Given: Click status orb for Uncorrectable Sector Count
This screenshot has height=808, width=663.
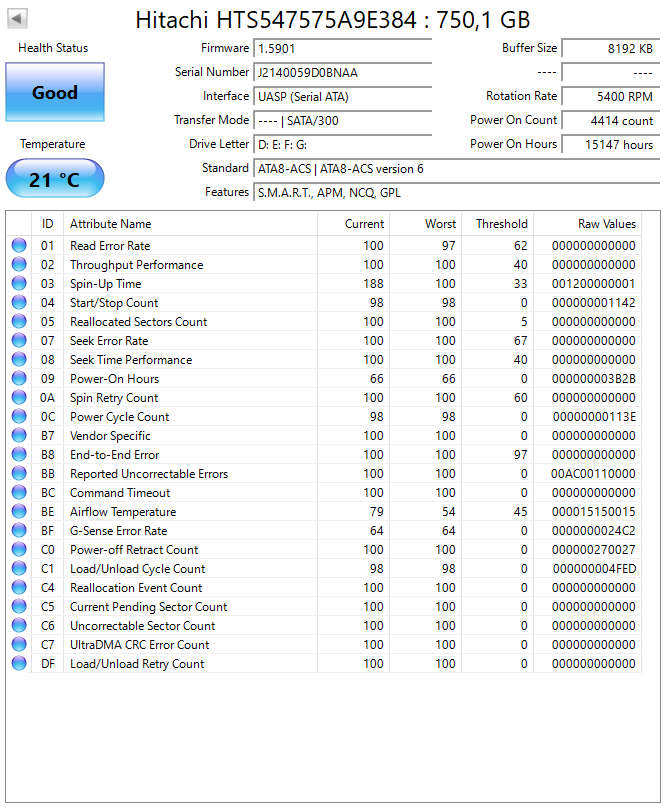Looking at the screenshot, I should (19, 626).
